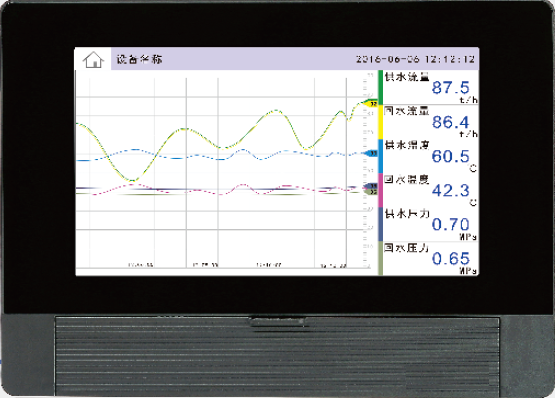Image resolution: width=555 pixels, height=398 pixels.
Task: Click the yellow color bar beside 回水流量
Action: [381, 122]
